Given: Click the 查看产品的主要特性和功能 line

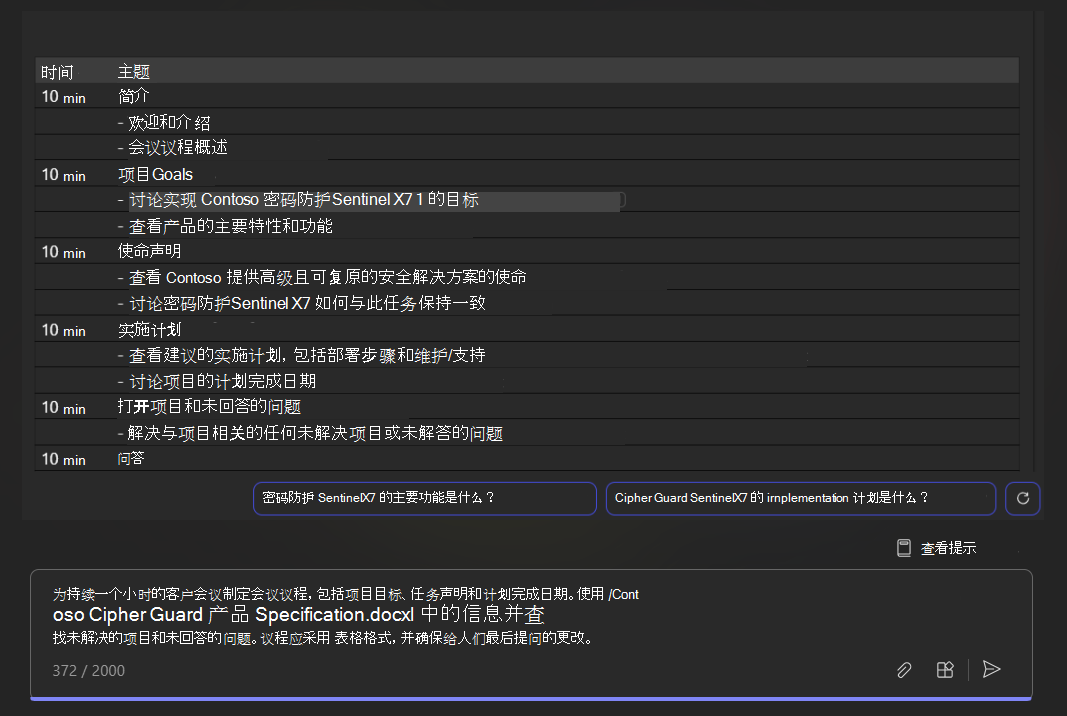Looking at the screenshot, I should pos(225,225).
